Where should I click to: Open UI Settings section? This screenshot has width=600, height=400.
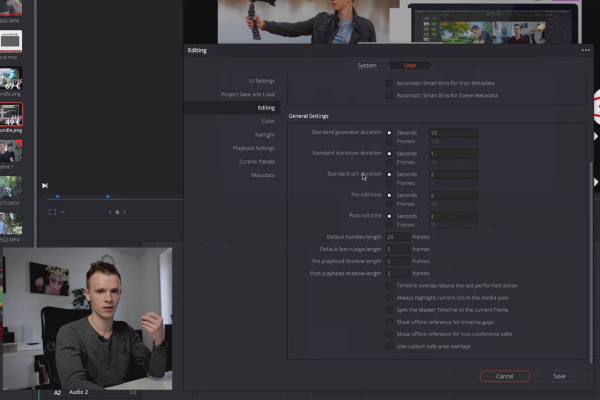pos(262,81)
